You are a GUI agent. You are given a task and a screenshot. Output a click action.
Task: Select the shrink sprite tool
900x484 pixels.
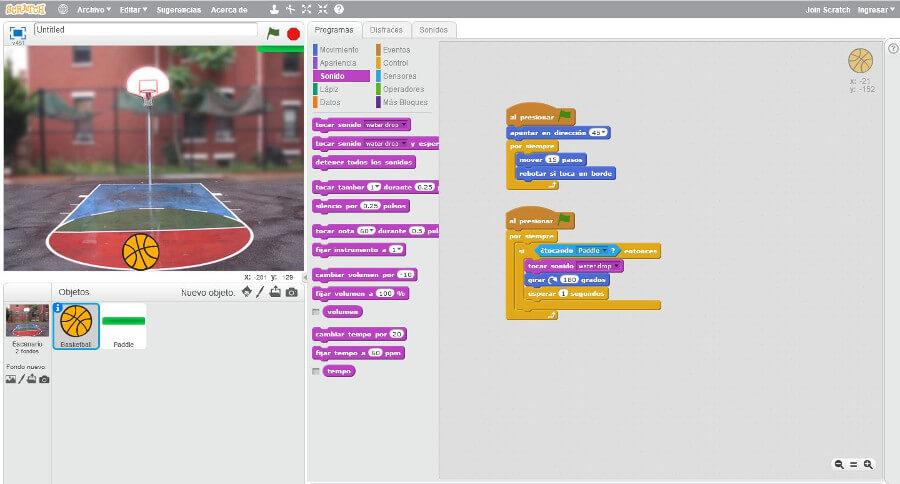[x=323, y=9]
